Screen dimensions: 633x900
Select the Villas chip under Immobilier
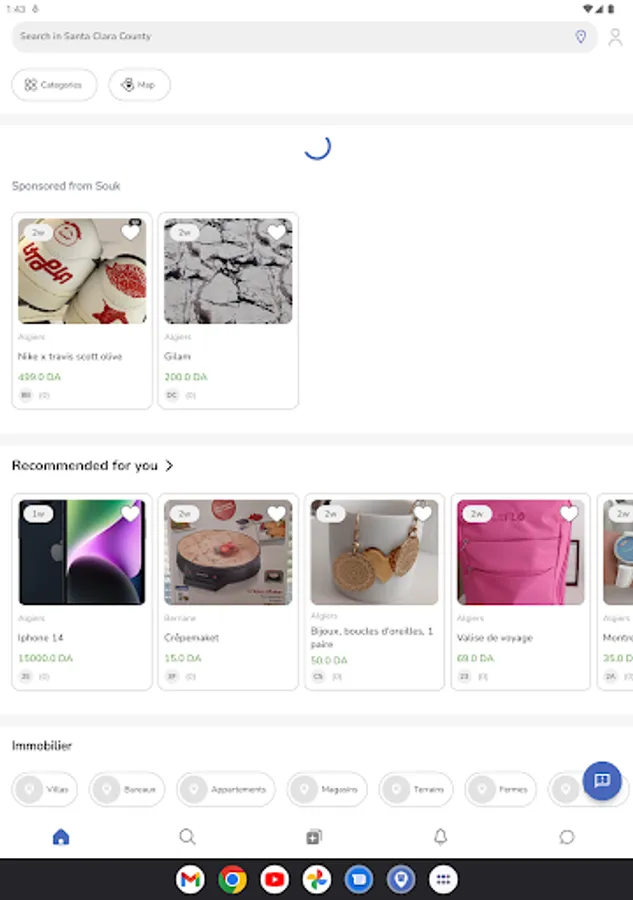[x=46, y=790]
